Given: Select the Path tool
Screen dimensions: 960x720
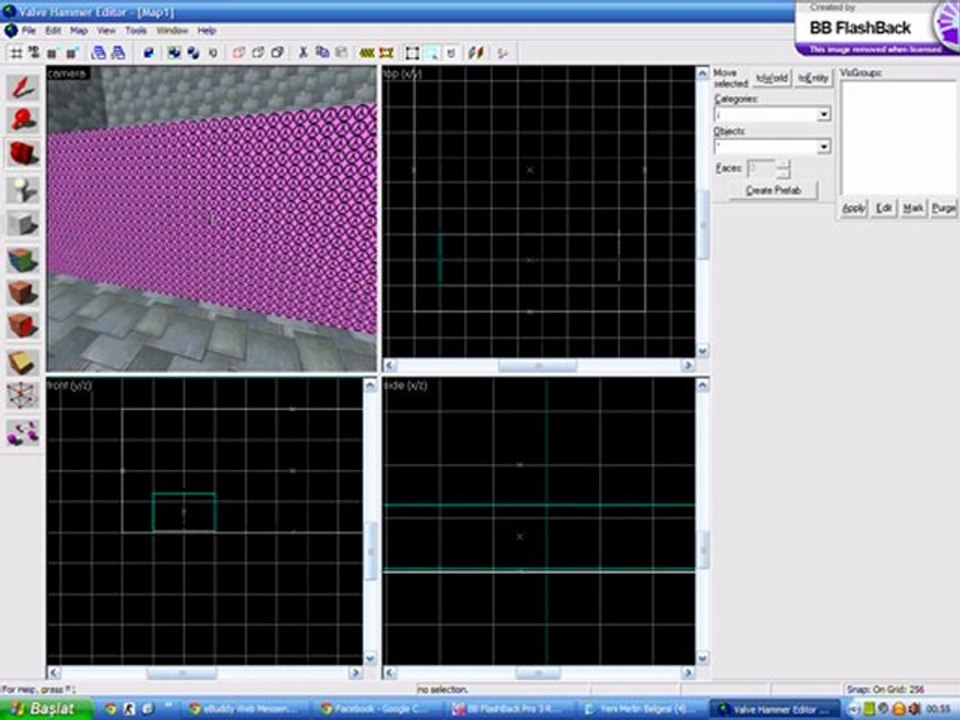Looking at the screenshot, I should coord(23,432).
